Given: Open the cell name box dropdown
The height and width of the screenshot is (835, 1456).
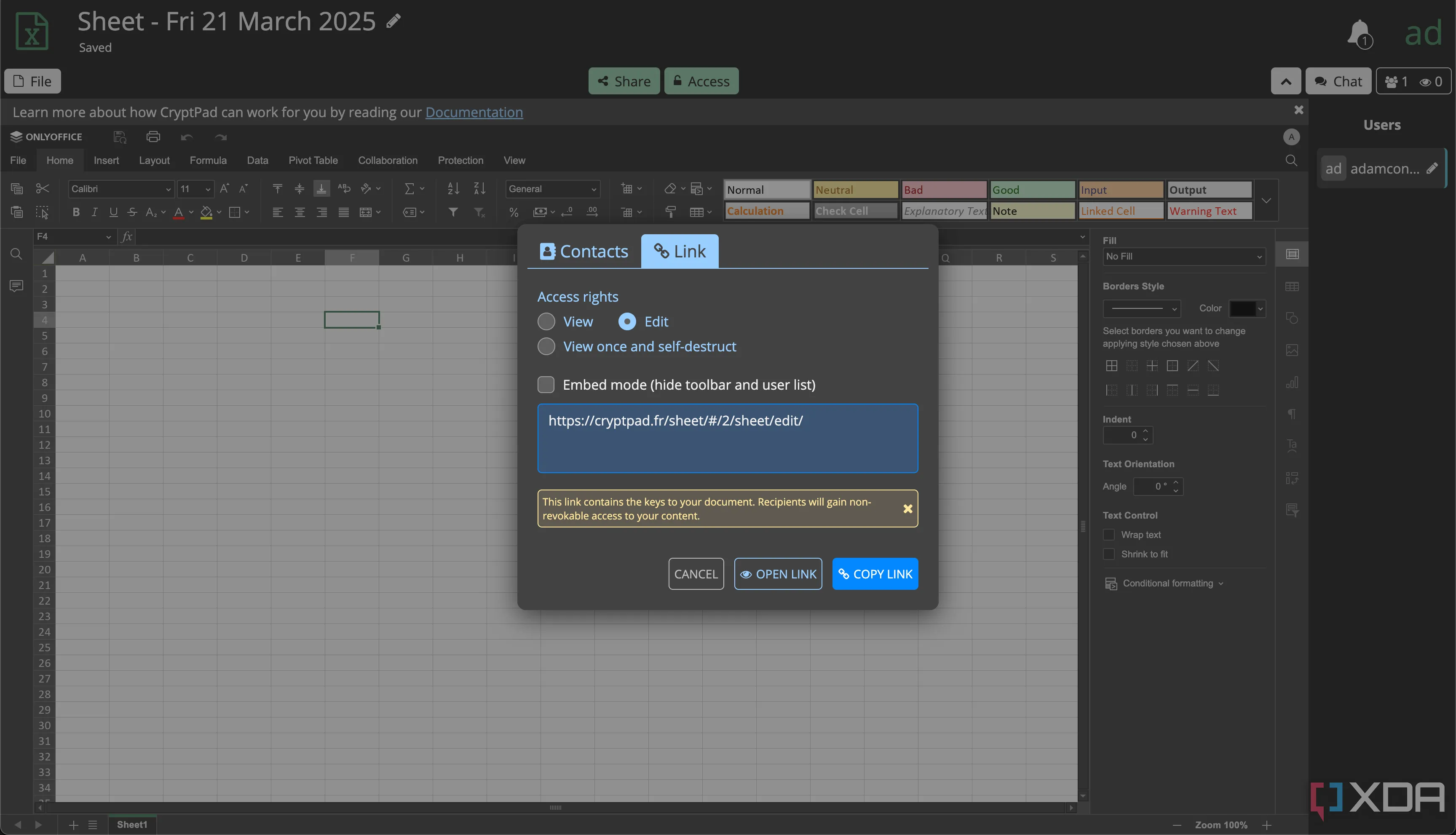Looking at the screenshot, I should (x=108, y=236).
